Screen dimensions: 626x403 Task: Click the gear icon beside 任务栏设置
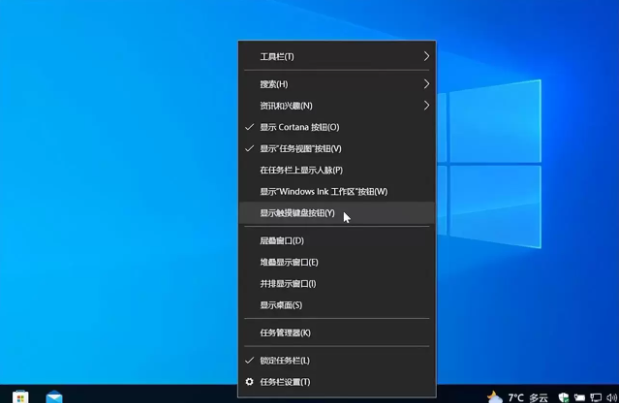(250, 382)
